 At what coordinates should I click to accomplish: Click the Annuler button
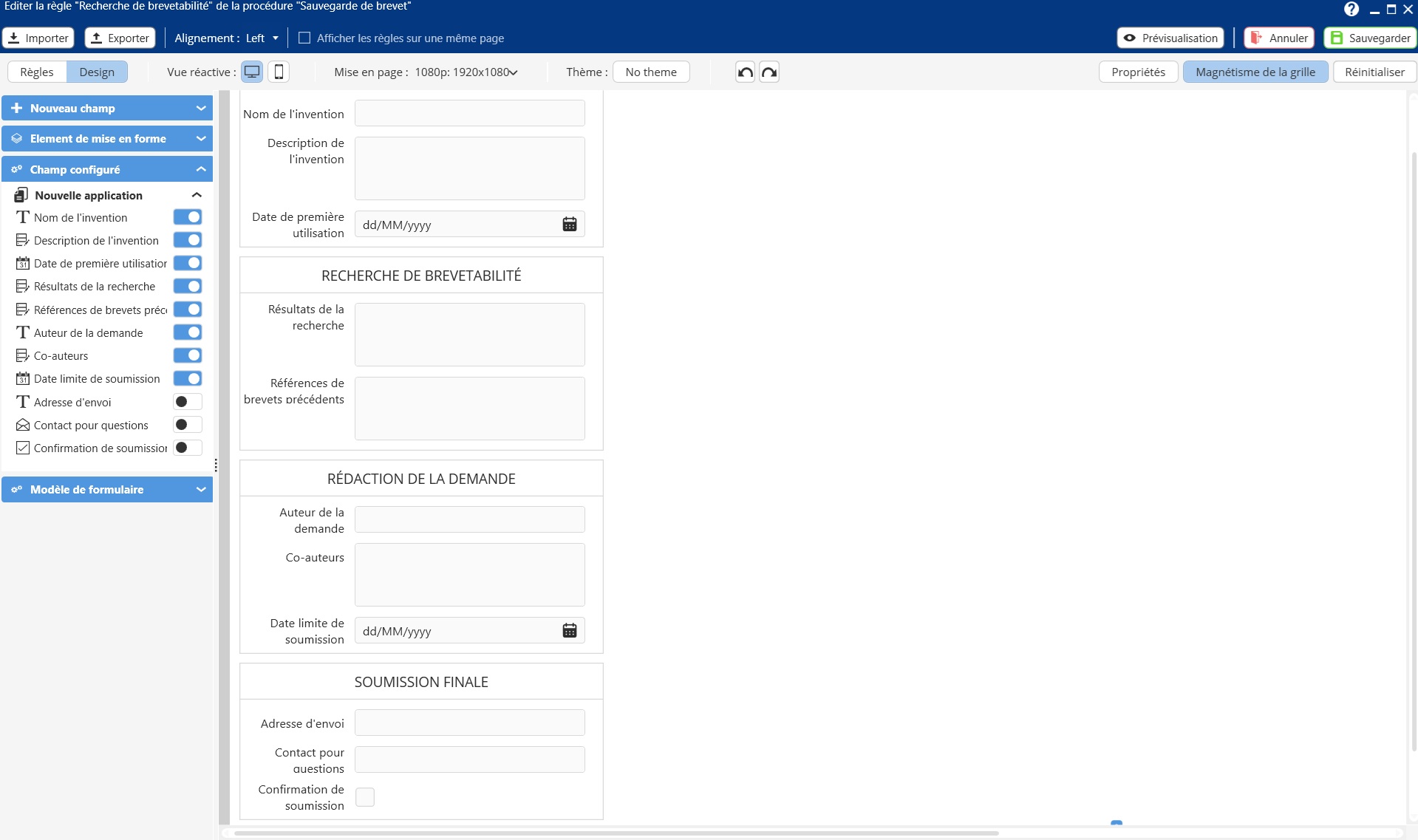(1279, 38)
